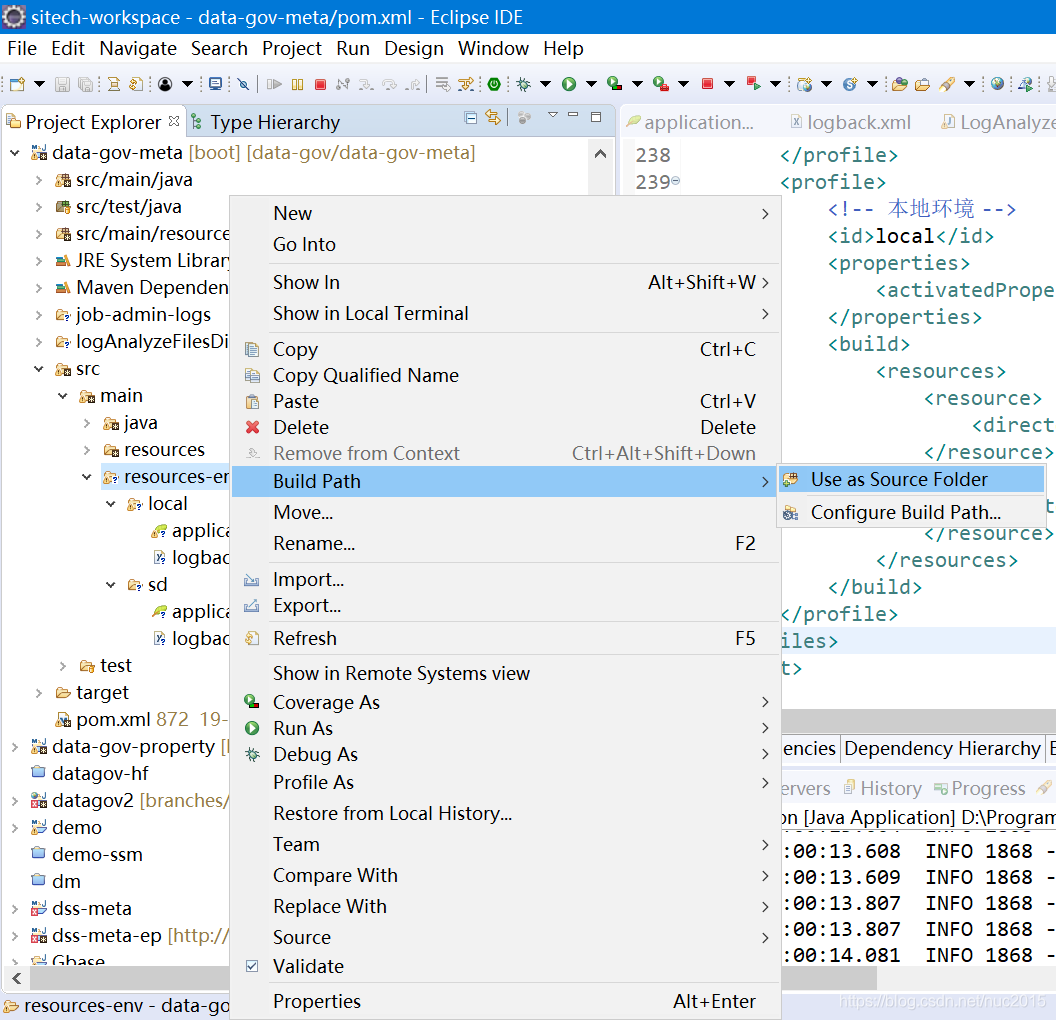This screenshot has width=1056, height=1020.
Task: Click the user profile circle toolbar icon
Action: [x=165, y=84]
